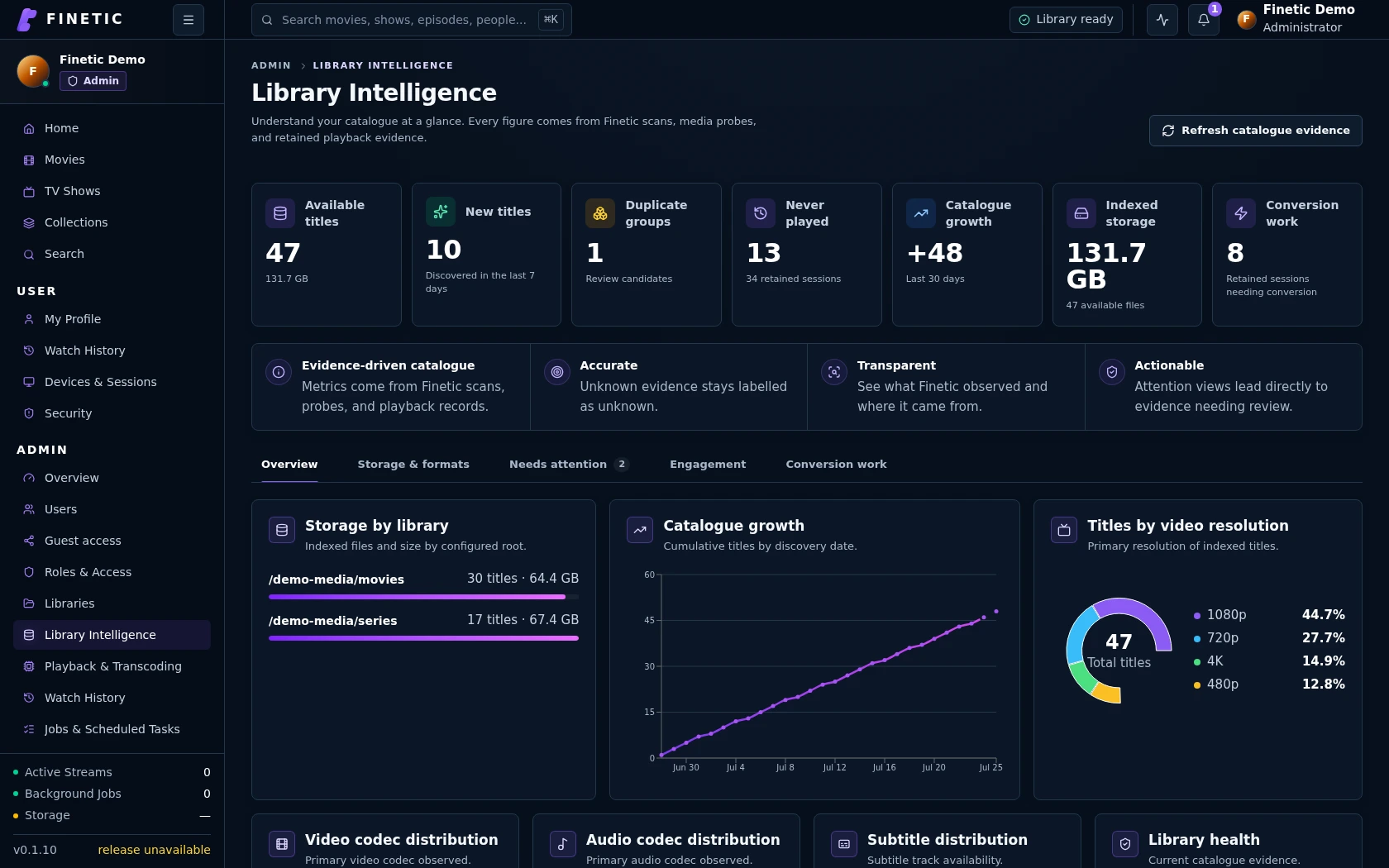
Task: Click the Available titles database icon
Action: 280,213
